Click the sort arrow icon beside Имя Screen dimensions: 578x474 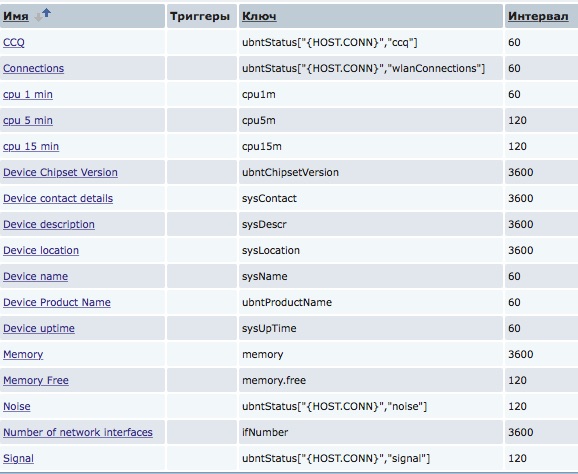(43, 15)
